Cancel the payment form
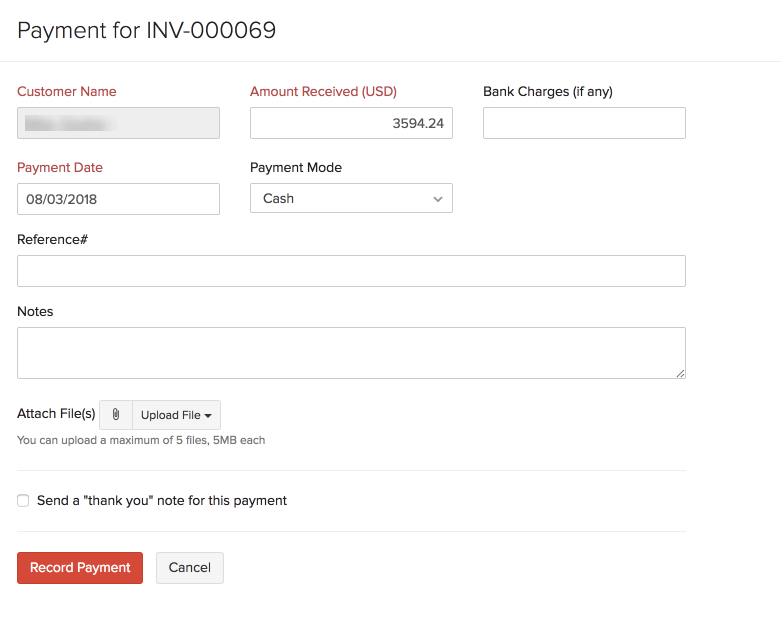 pyautogui.click(x=189, y=568)
